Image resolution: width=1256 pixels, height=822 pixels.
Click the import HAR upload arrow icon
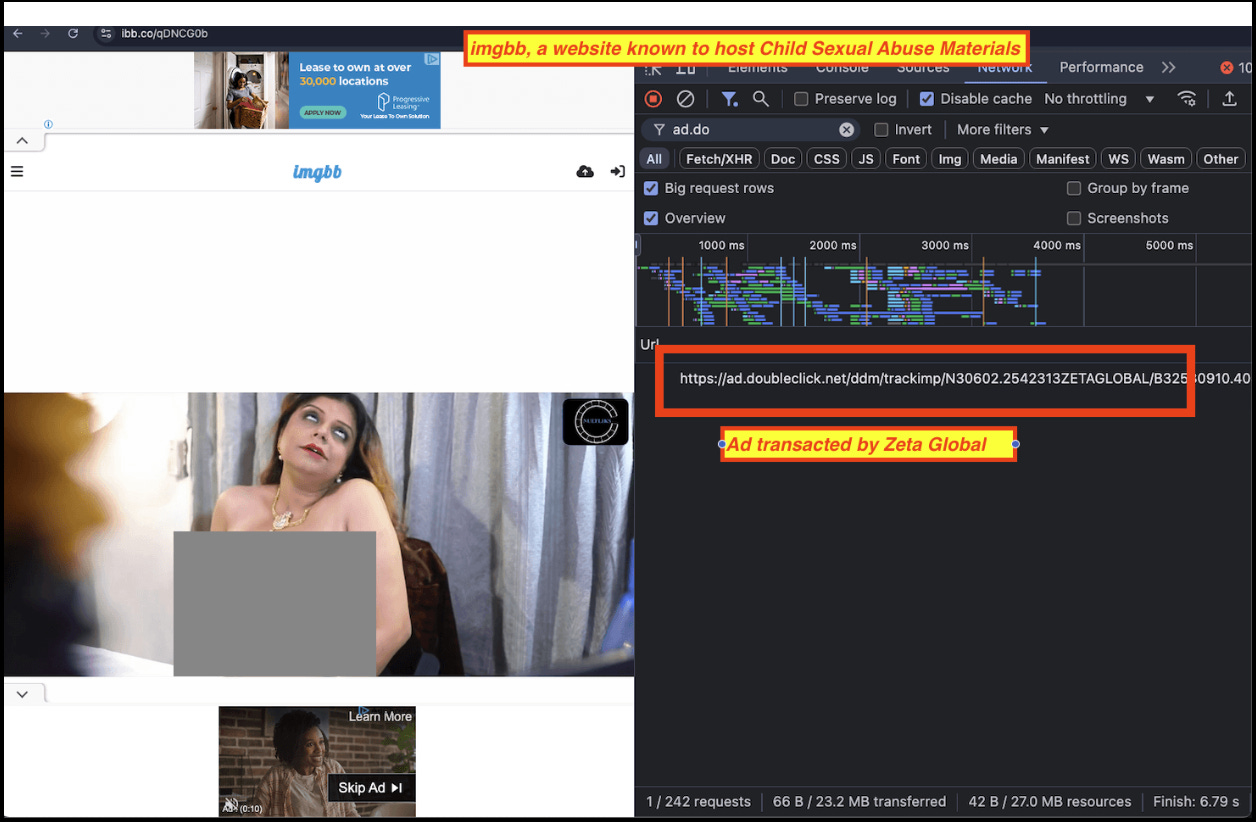(x=1230, y=99)
